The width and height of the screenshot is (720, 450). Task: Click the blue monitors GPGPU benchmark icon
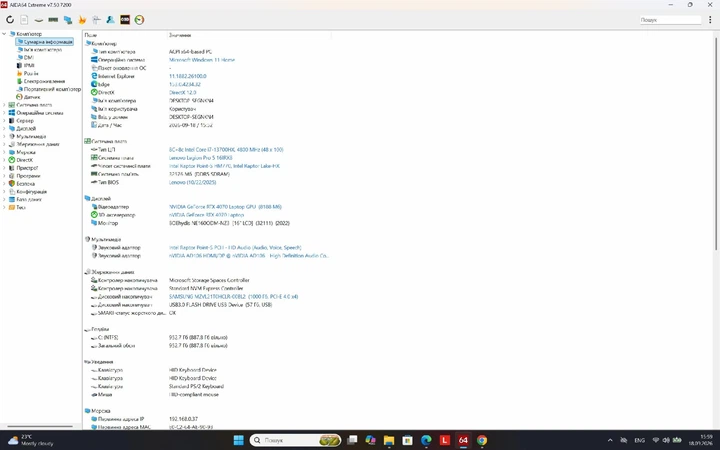[68, 20]
